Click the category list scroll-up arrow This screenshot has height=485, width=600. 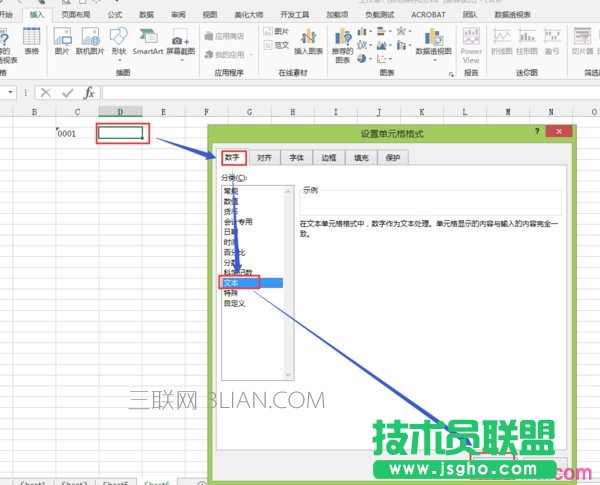288,191
